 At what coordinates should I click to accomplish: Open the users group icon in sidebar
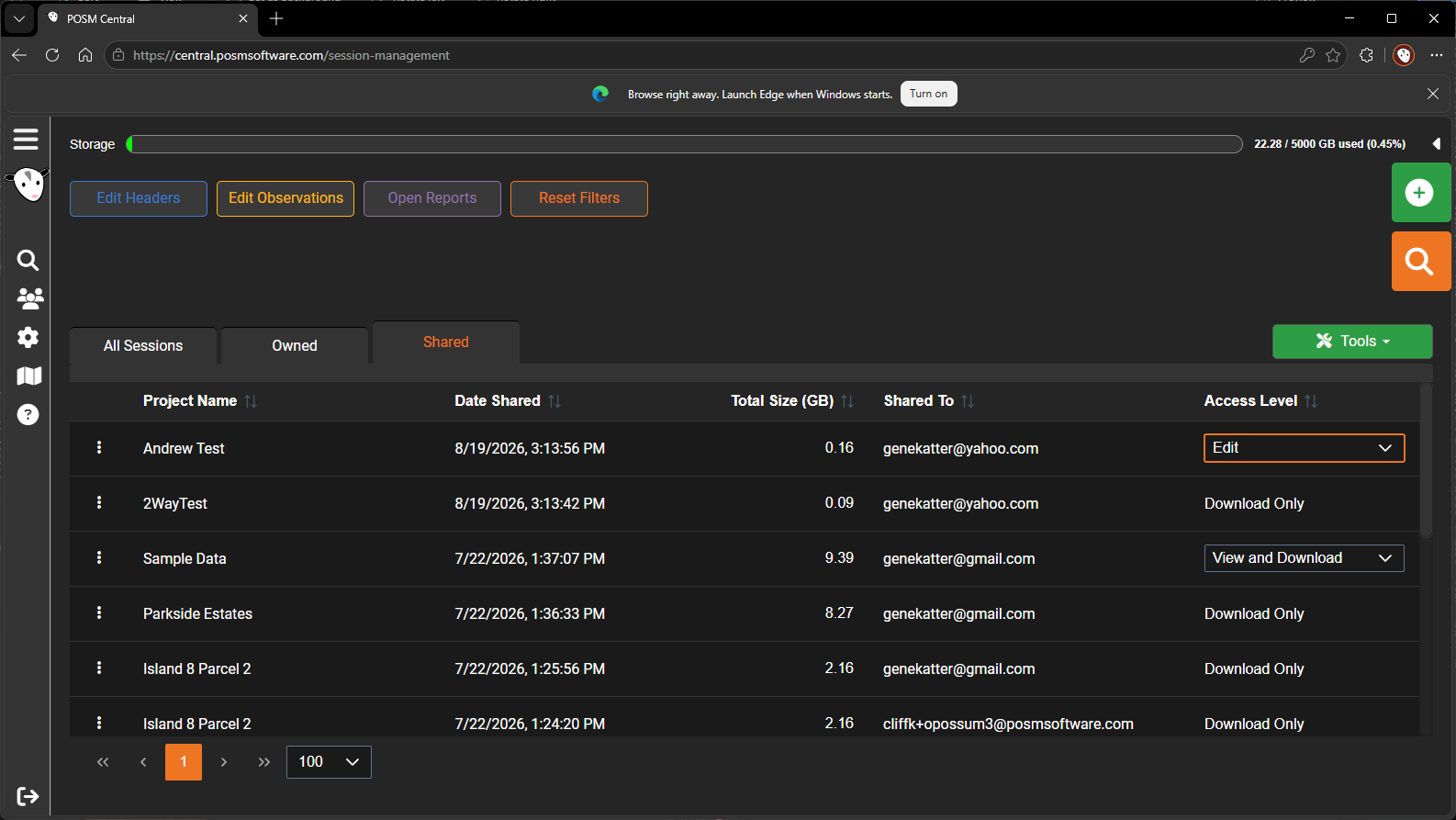(x=29, y=298)
